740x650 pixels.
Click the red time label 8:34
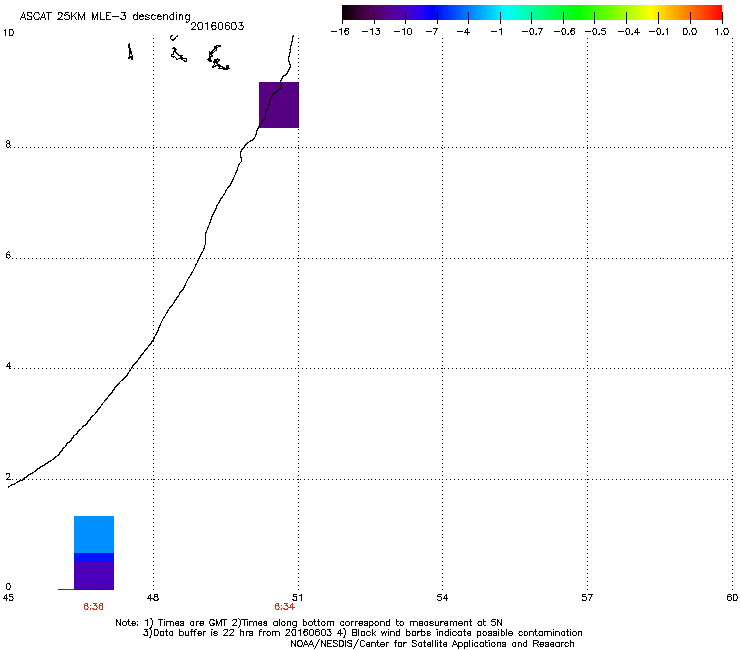(x=285, y=607)
